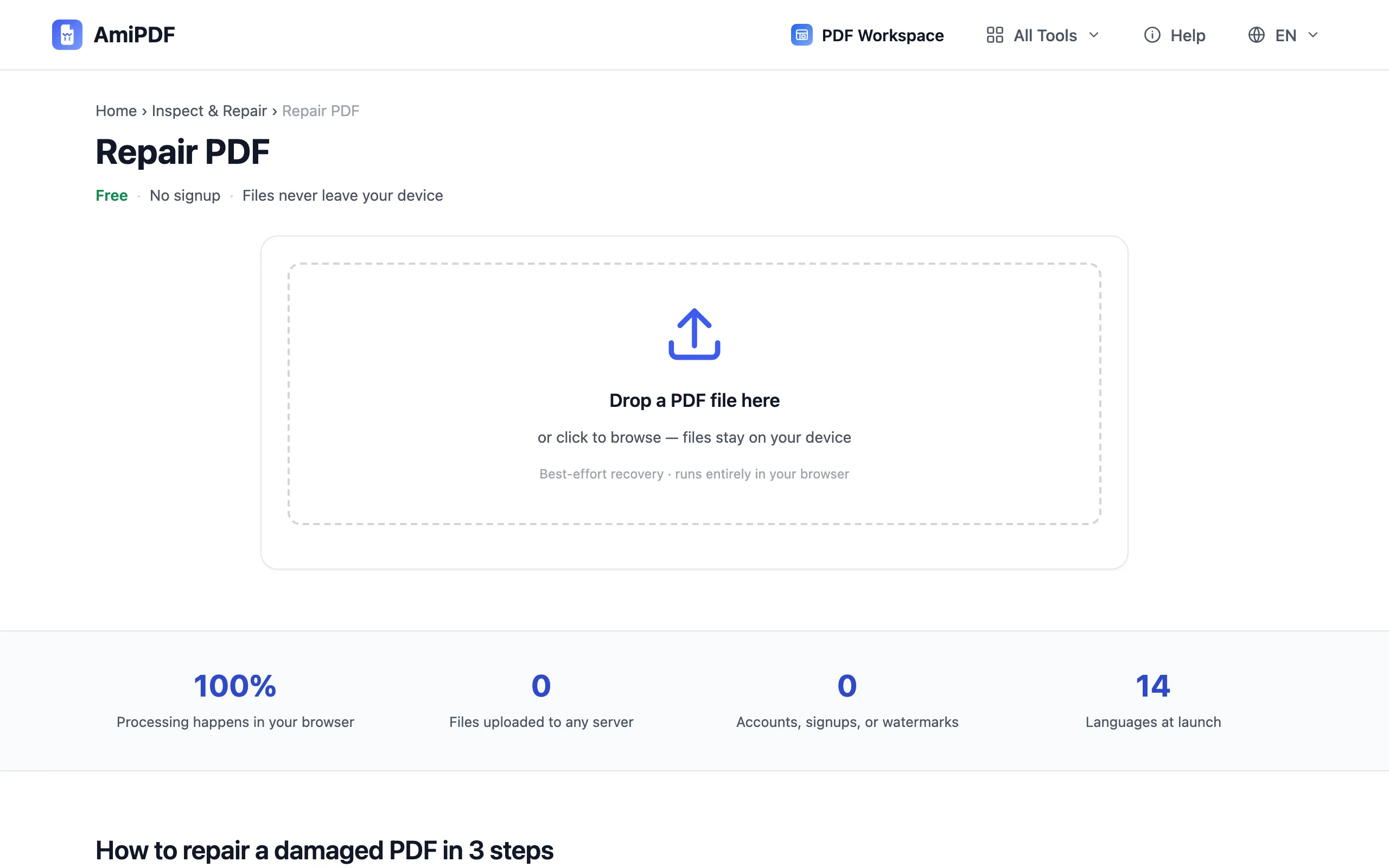This screenshot has height=868, width=1389.
Task: Click the No signup label
Action: pyautogui.click(x=185, y=196)
